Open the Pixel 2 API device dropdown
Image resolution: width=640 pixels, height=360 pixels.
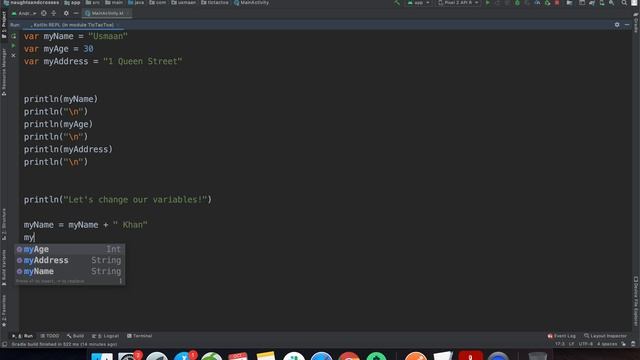click(x=458, y=3)
